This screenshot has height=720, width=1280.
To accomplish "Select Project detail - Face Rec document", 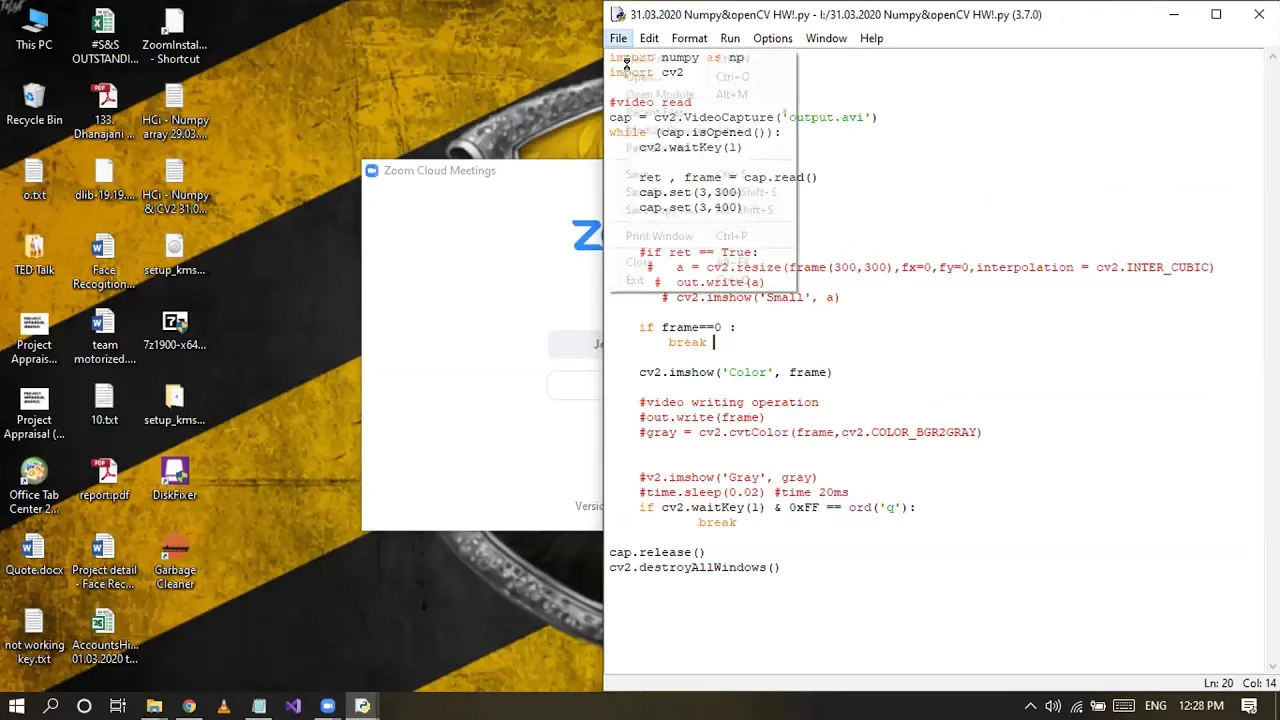I will [x=104, y=562].
